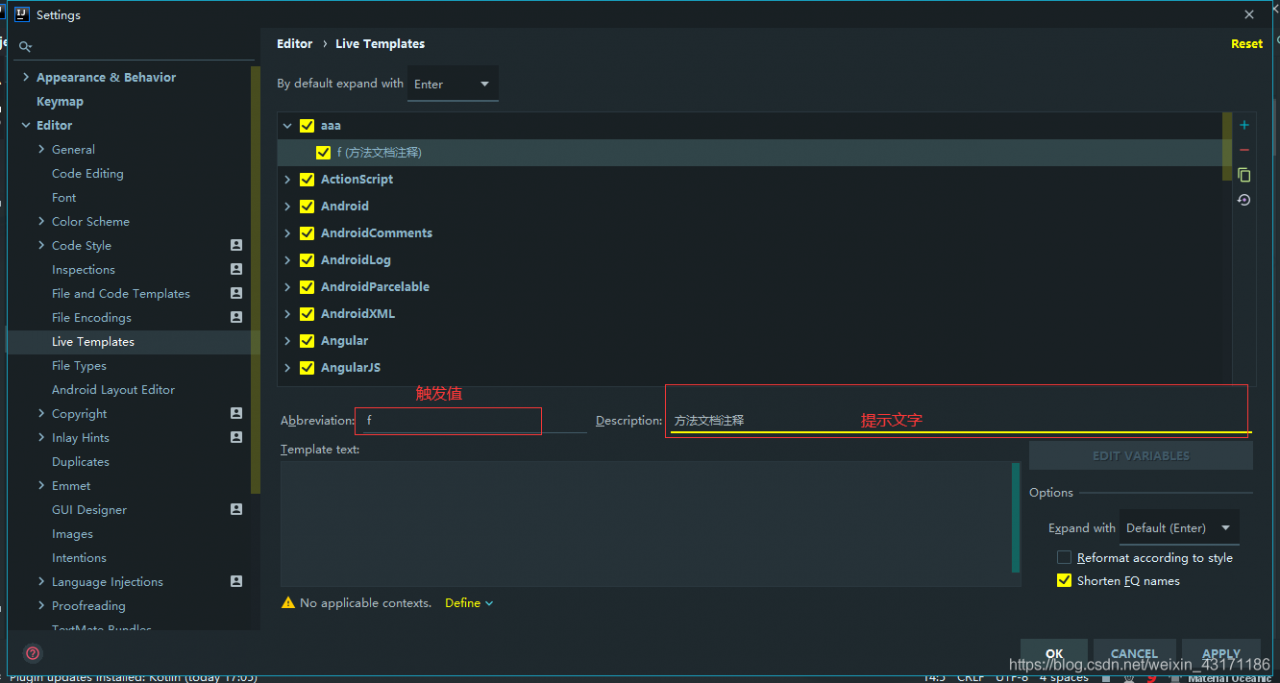Click the project-level icon beside Inlay Hints
The image size is (1280, 683).
[x=236, y=437]
